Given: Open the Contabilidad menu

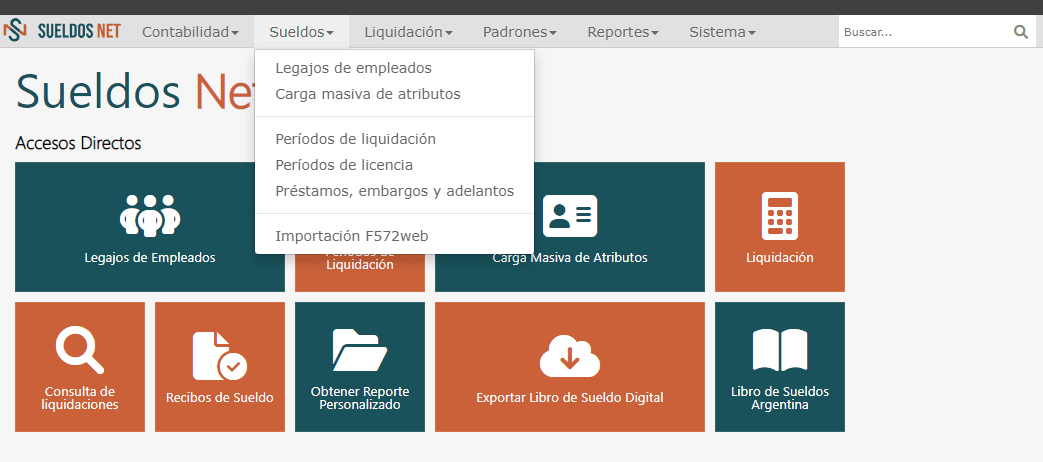Looking at the screenshot, I should pyautogui.click(x=190, y=31).
